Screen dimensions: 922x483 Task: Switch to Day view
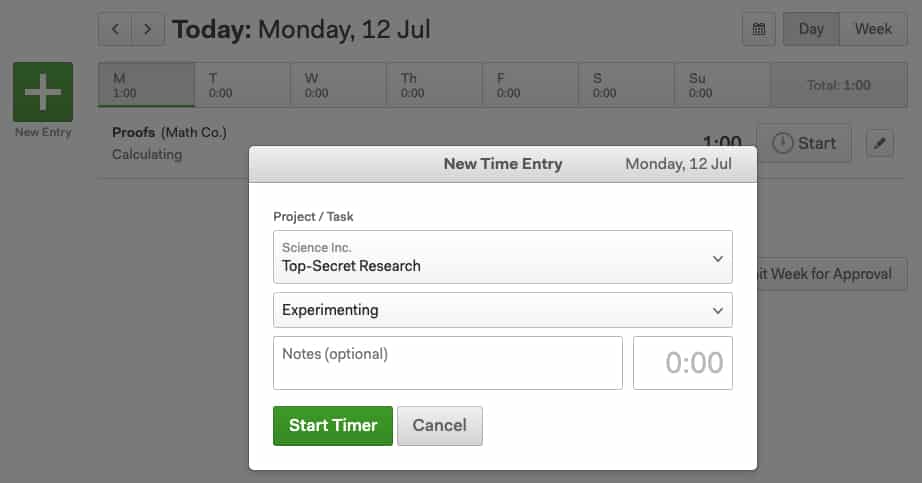click(811, 29)
